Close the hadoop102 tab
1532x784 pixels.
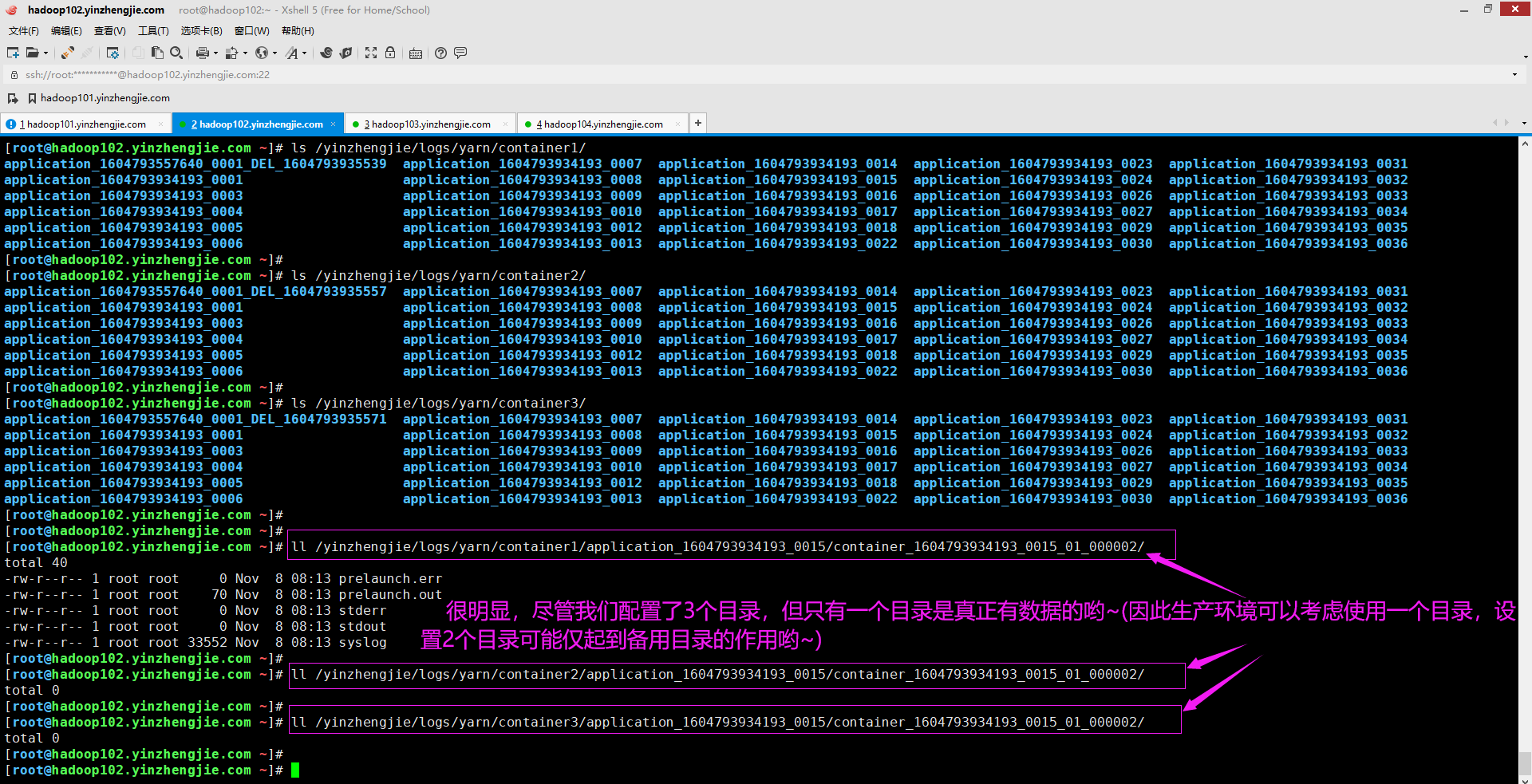point(334,124)
